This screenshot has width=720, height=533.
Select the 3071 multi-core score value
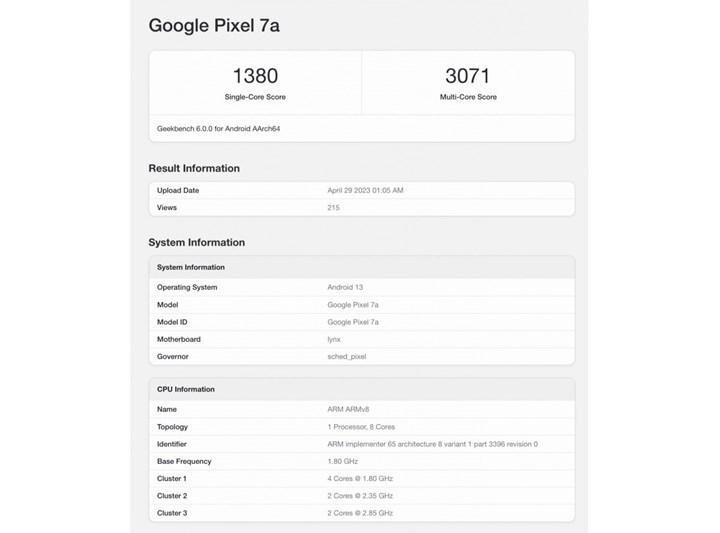pyautogui.click(x=467, y=76)
